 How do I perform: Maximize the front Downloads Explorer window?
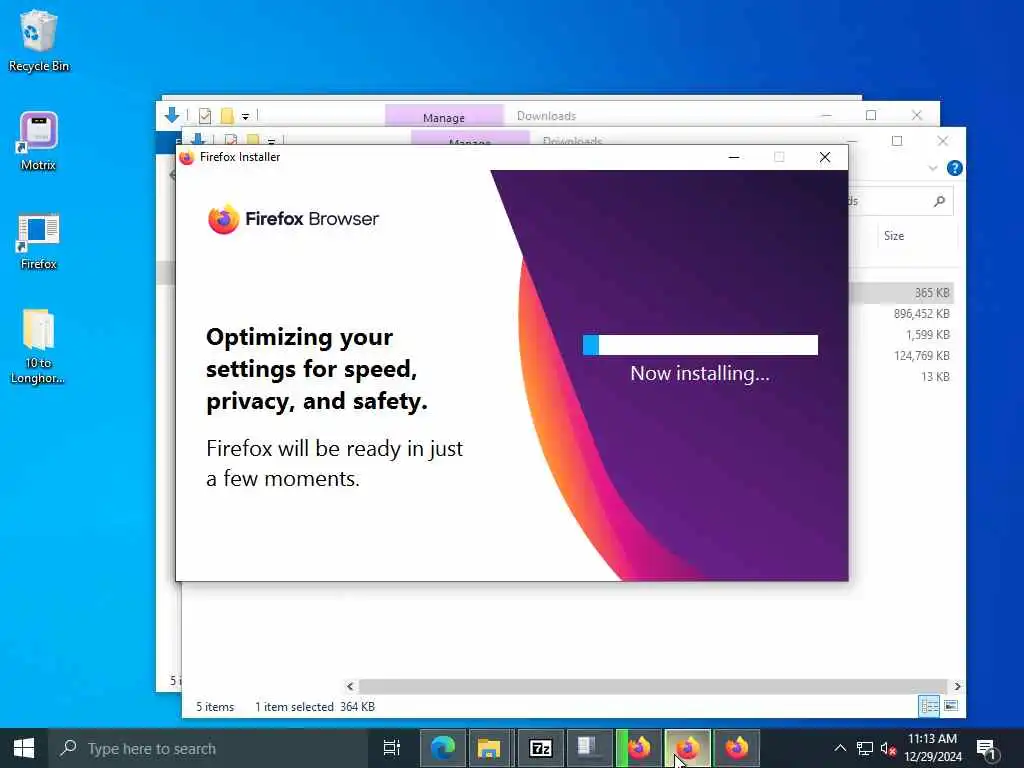click(897, 140)
